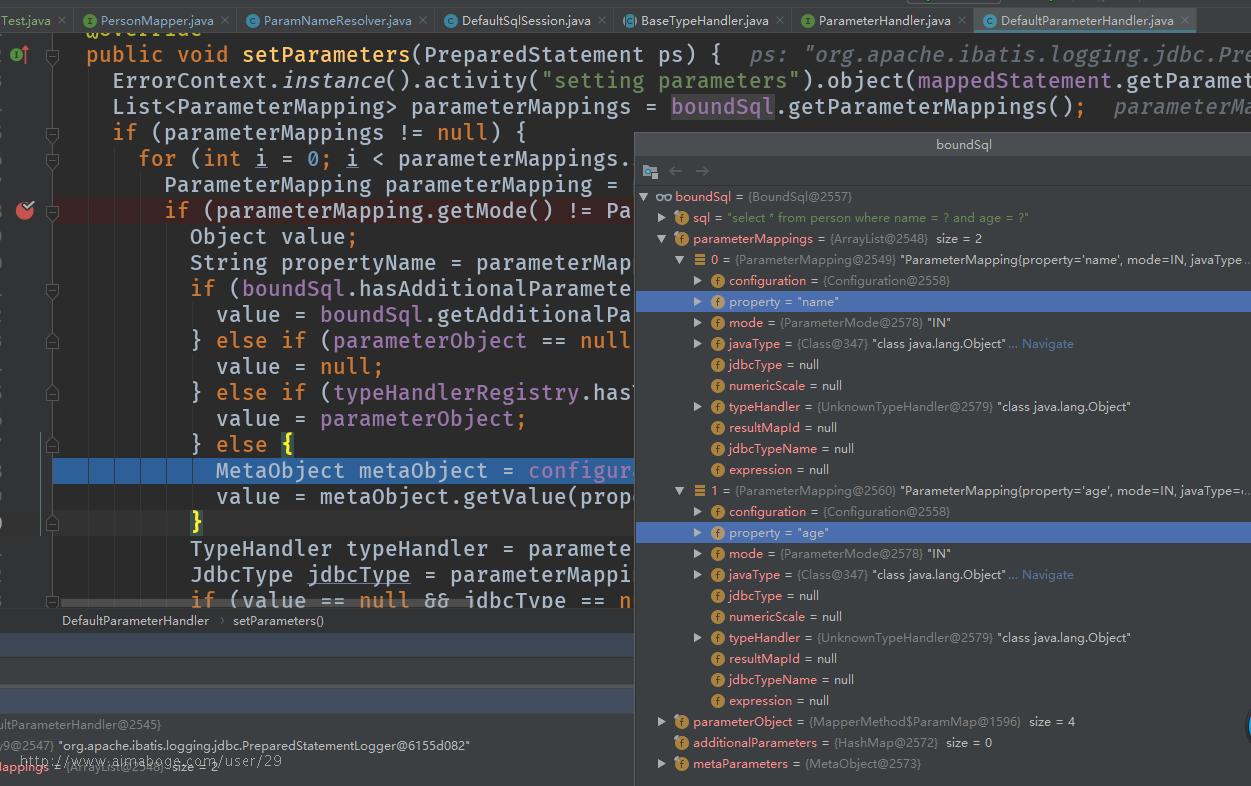Expand the parameterObject node
Screen dimensions: 1251x786
(662, 722)
